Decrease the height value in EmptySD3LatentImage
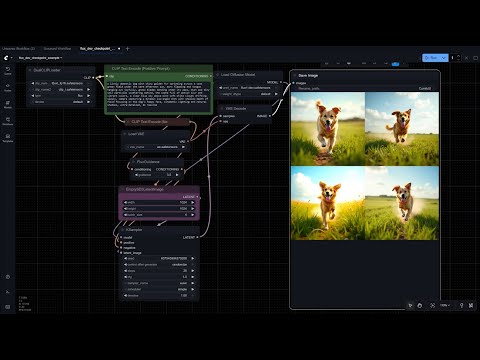The height and width of the screenshot is (360, 480). [x=125, y=209]
